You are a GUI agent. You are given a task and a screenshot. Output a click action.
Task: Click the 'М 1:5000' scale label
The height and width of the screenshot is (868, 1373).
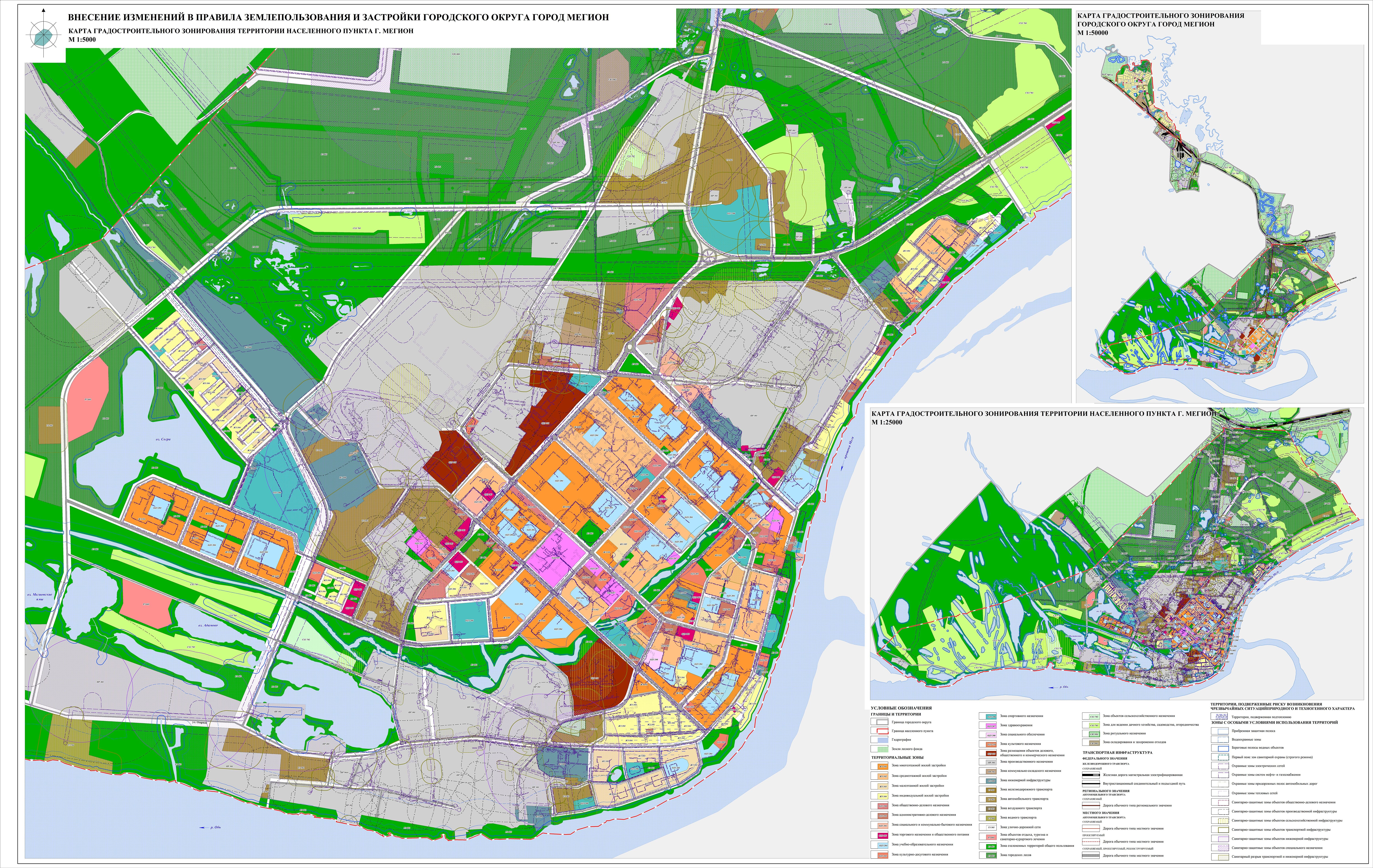82,40
